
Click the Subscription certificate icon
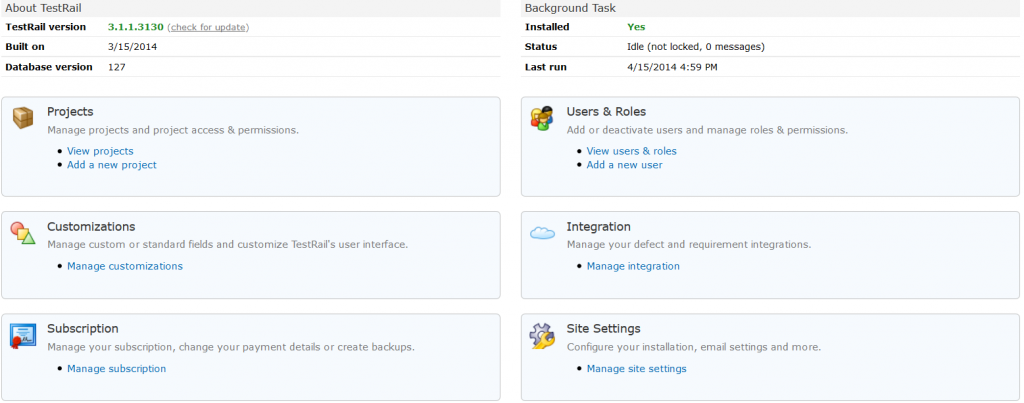point(23,335)
